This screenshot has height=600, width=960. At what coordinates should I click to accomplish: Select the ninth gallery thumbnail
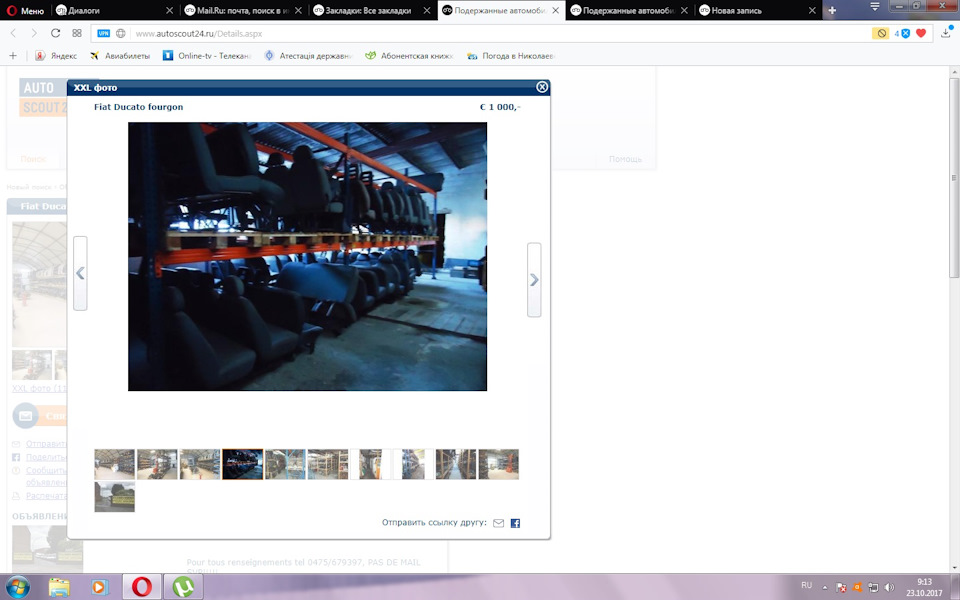456,464
